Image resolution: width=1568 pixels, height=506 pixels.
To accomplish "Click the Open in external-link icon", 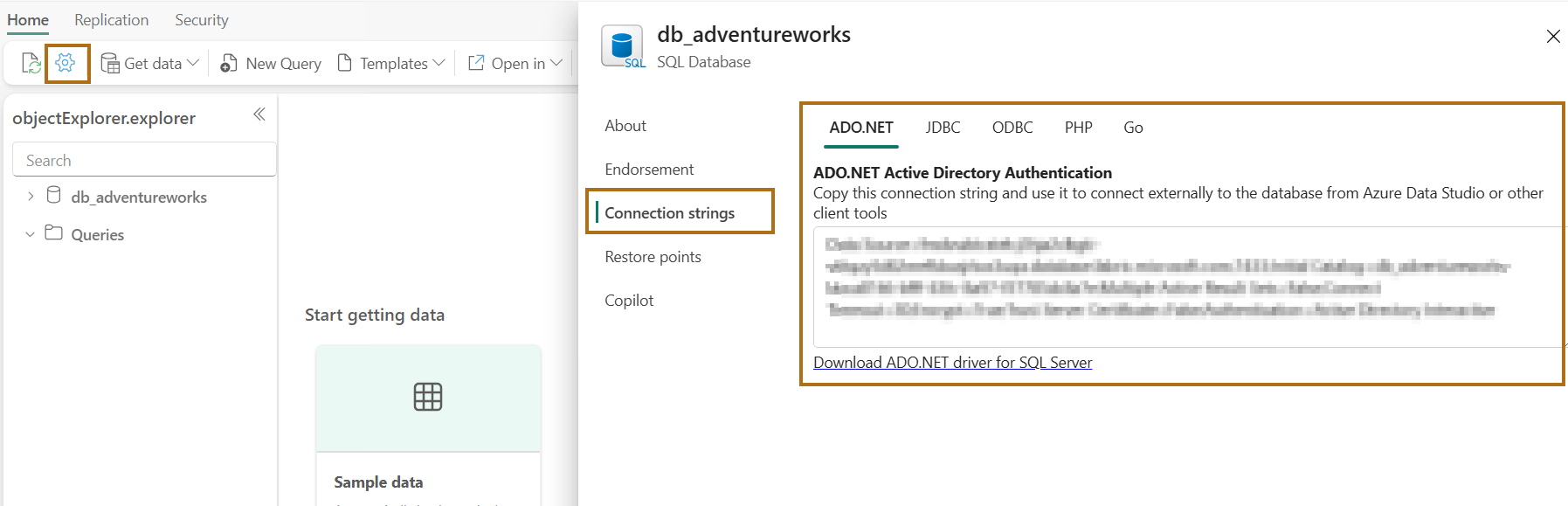I will [x=476, y=63].
